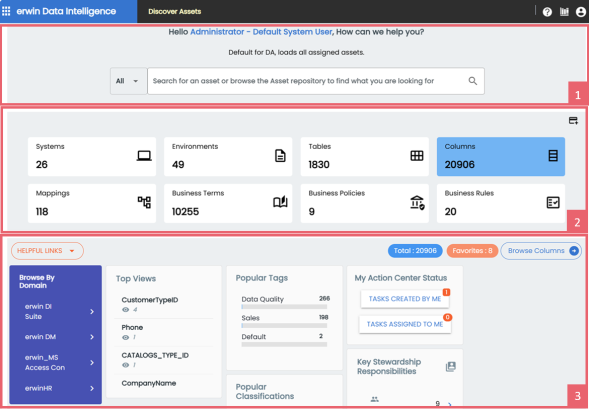Expand the erwin DI Suite domain chevron
This screenshot has width=589, height=409.
(92, 312)
